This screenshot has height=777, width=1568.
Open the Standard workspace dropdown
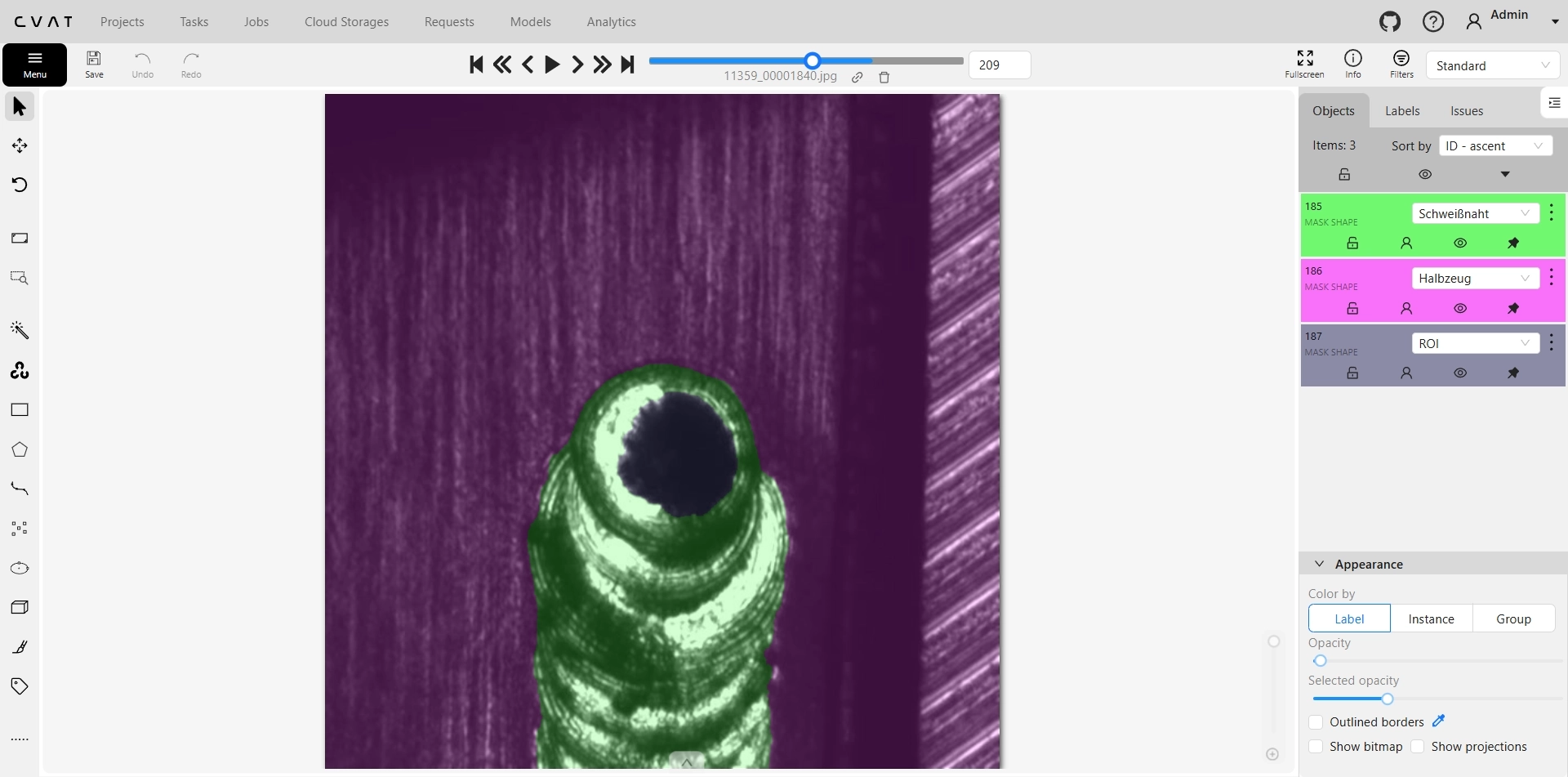coord(1492,65)
